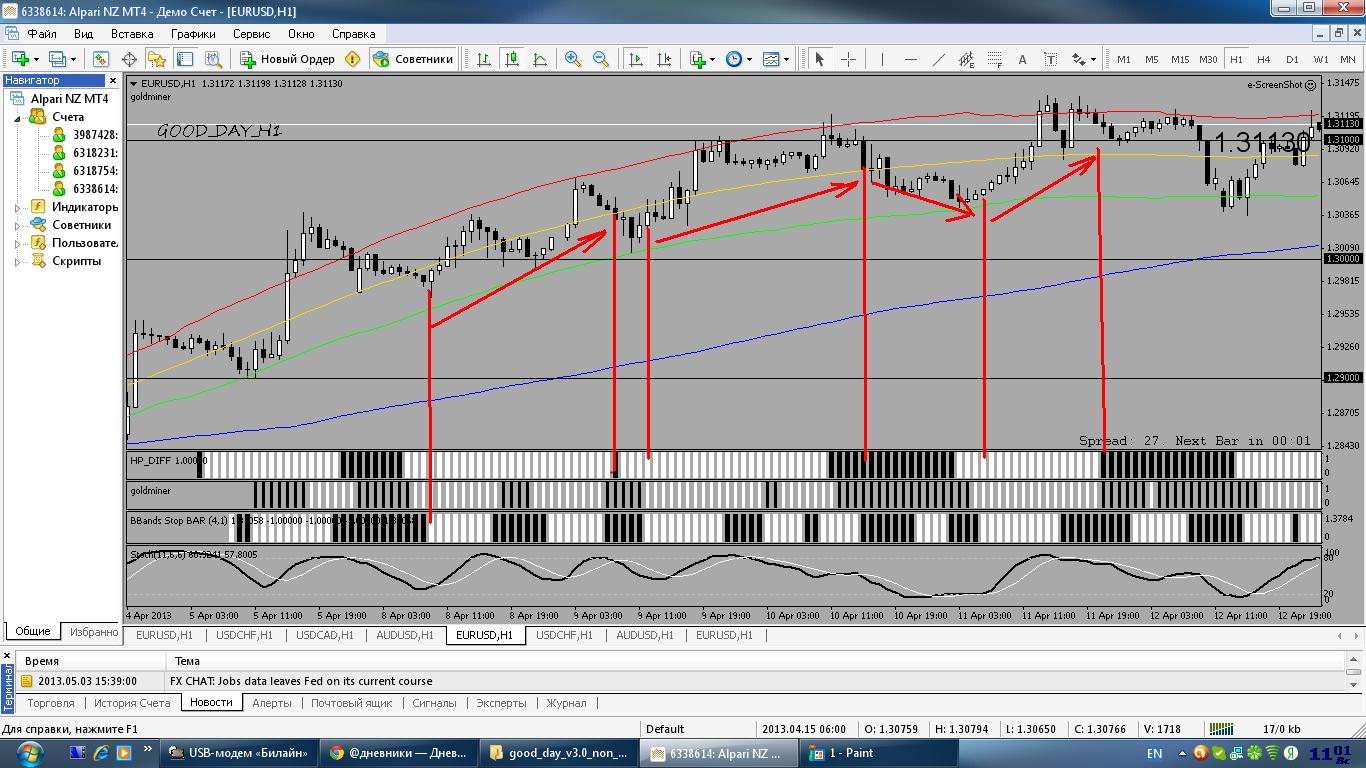Screen dimensions: 1366x768
Task: Switch timeframe to H4
Action: [1264, 59]
